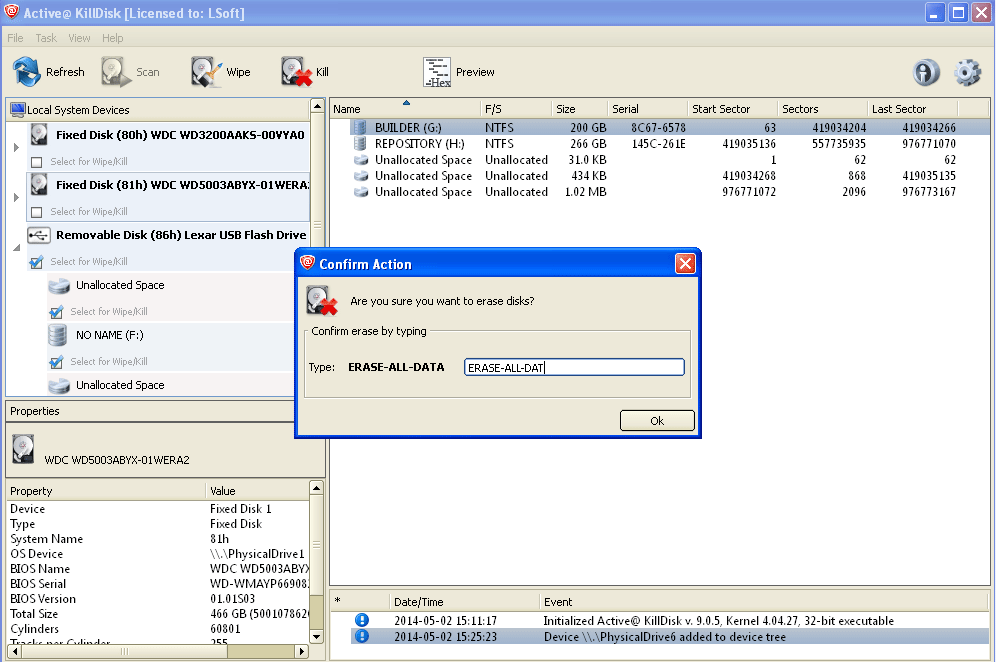Screen dimensions: 996x662
Task: Open the File menu
Action: click(15, 38)
